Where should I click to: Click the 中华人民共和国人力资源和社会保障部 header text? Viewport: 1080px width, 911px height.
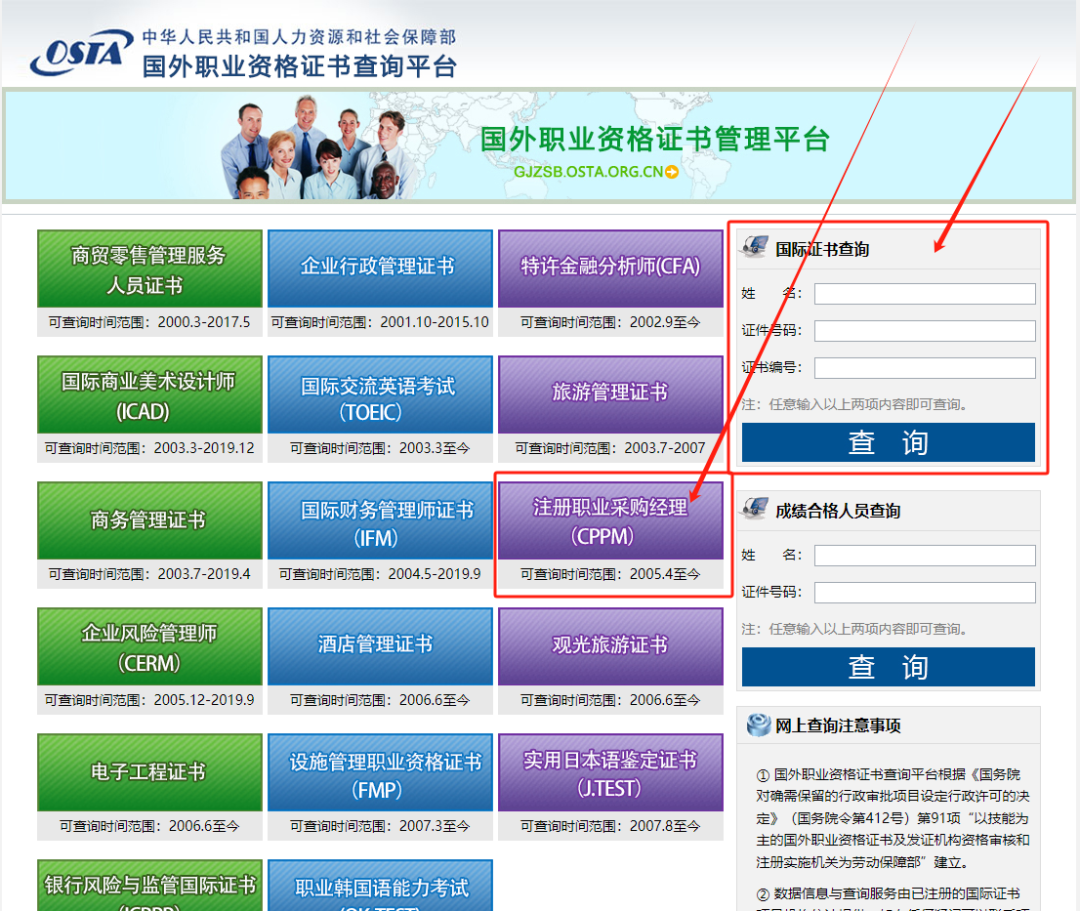(300, 36)
